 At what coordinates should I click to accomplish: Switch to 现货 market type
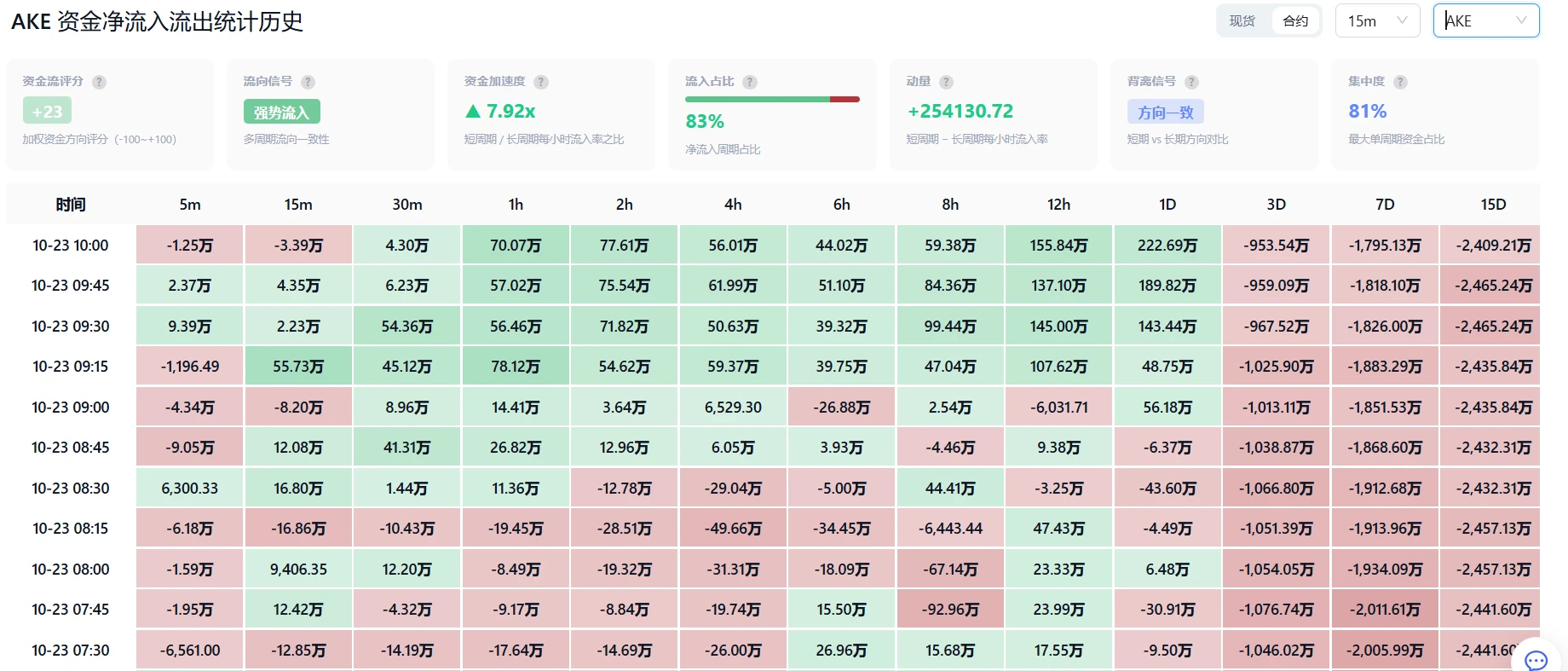pyautogui.click(x=1242, y=21)
